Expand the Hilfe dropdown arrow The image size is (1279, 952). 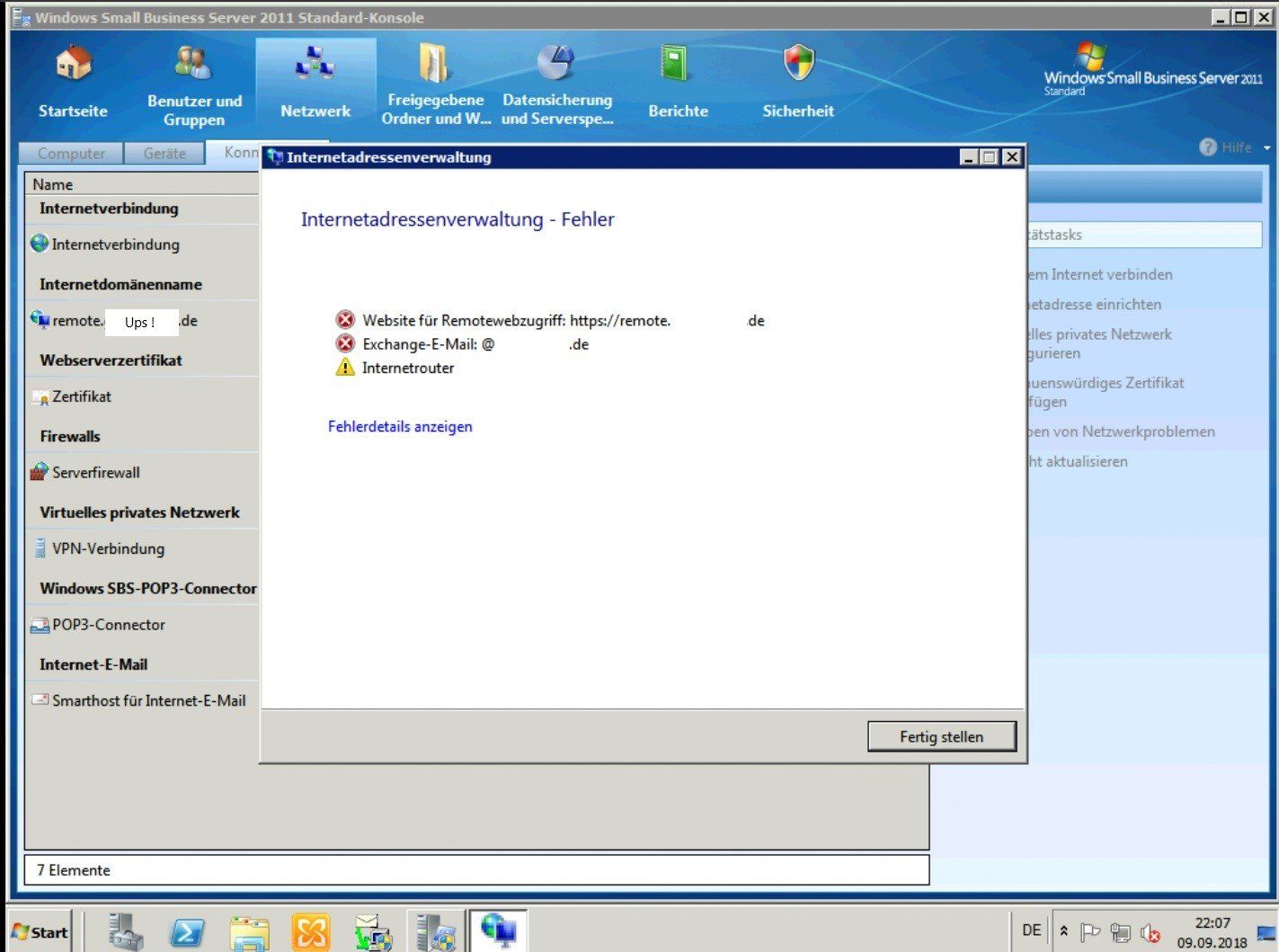1267,147
